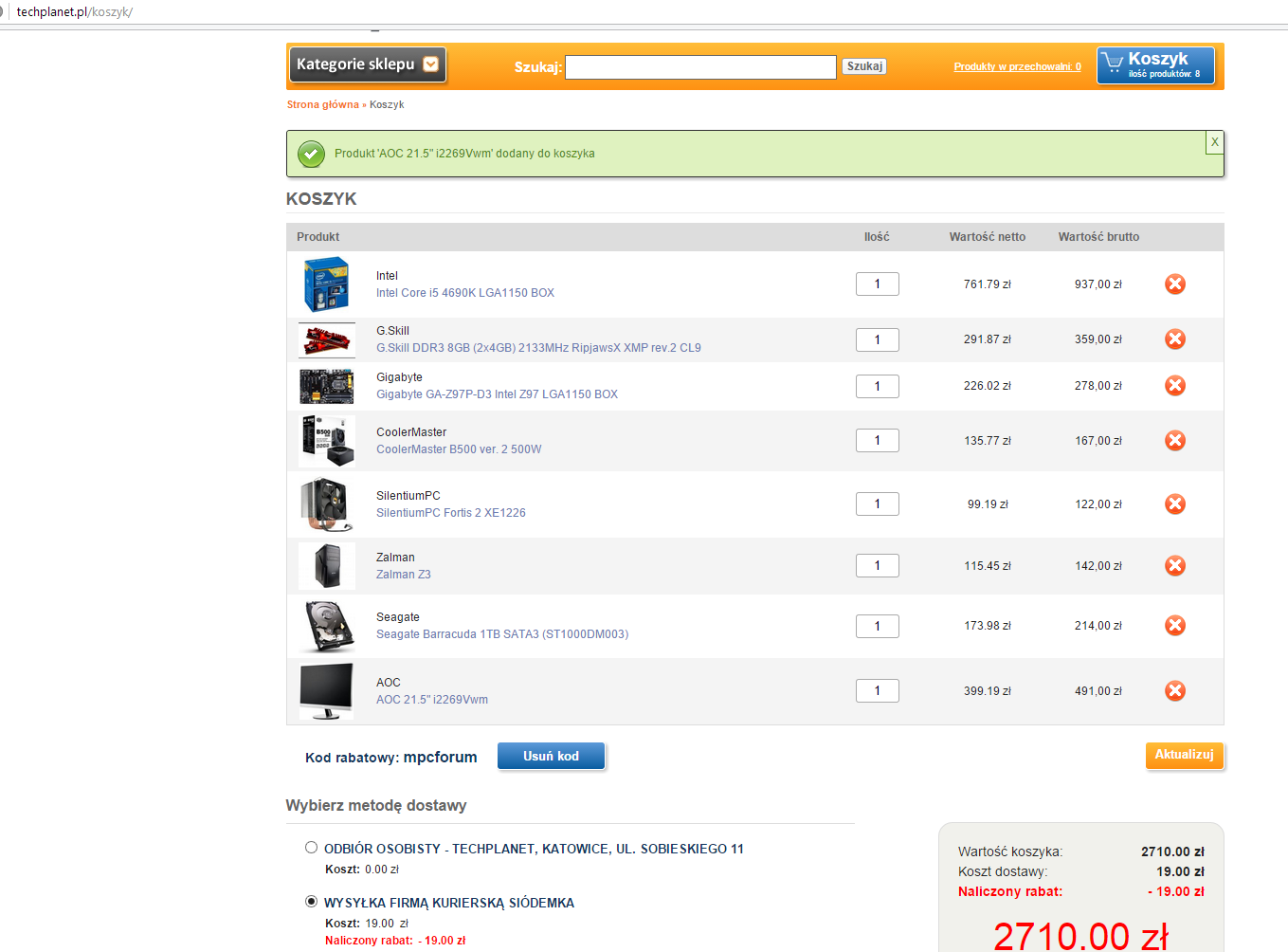Image resolution: width=1288 pixels, height=952 pixels.
Task: Open Gigabyte motherboard thumbnail
Action: (x=326, y=386)
